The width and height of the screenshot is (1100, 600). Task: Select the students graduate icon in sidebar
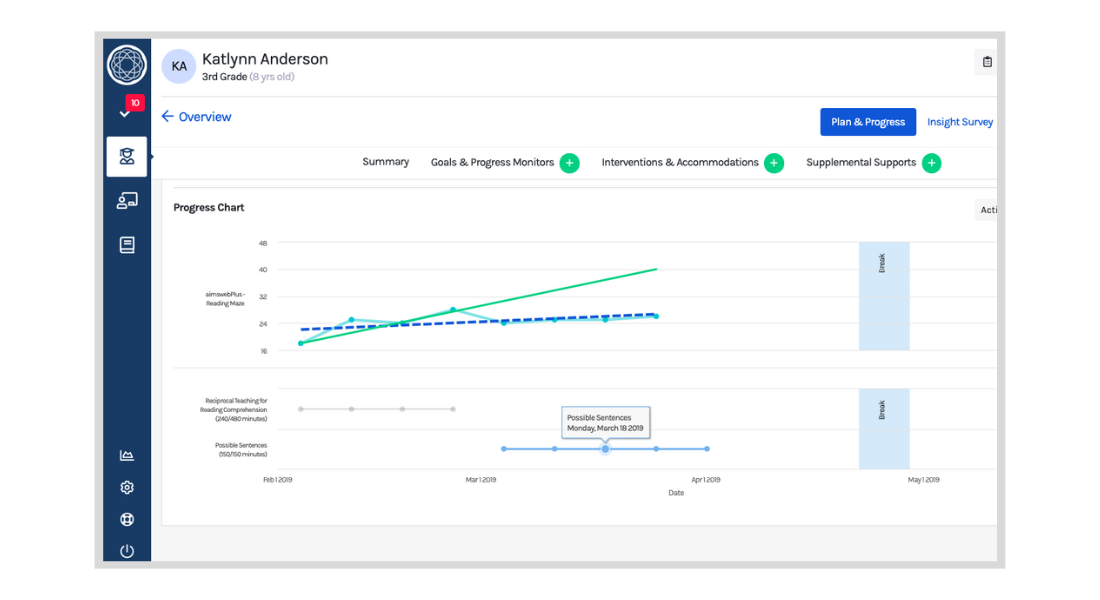127,157
